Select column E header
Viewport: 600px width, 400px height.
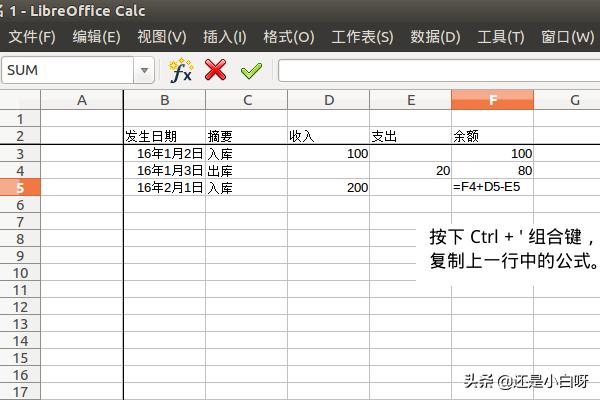click(411, 100)
